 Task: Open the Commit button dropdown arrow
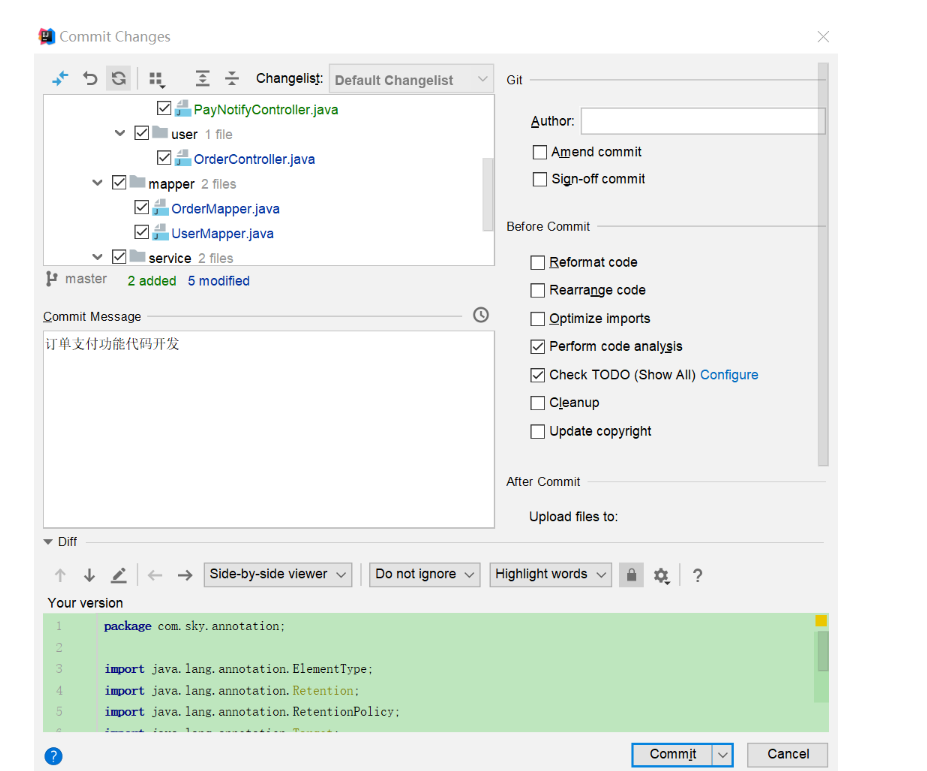click(722, 755)
